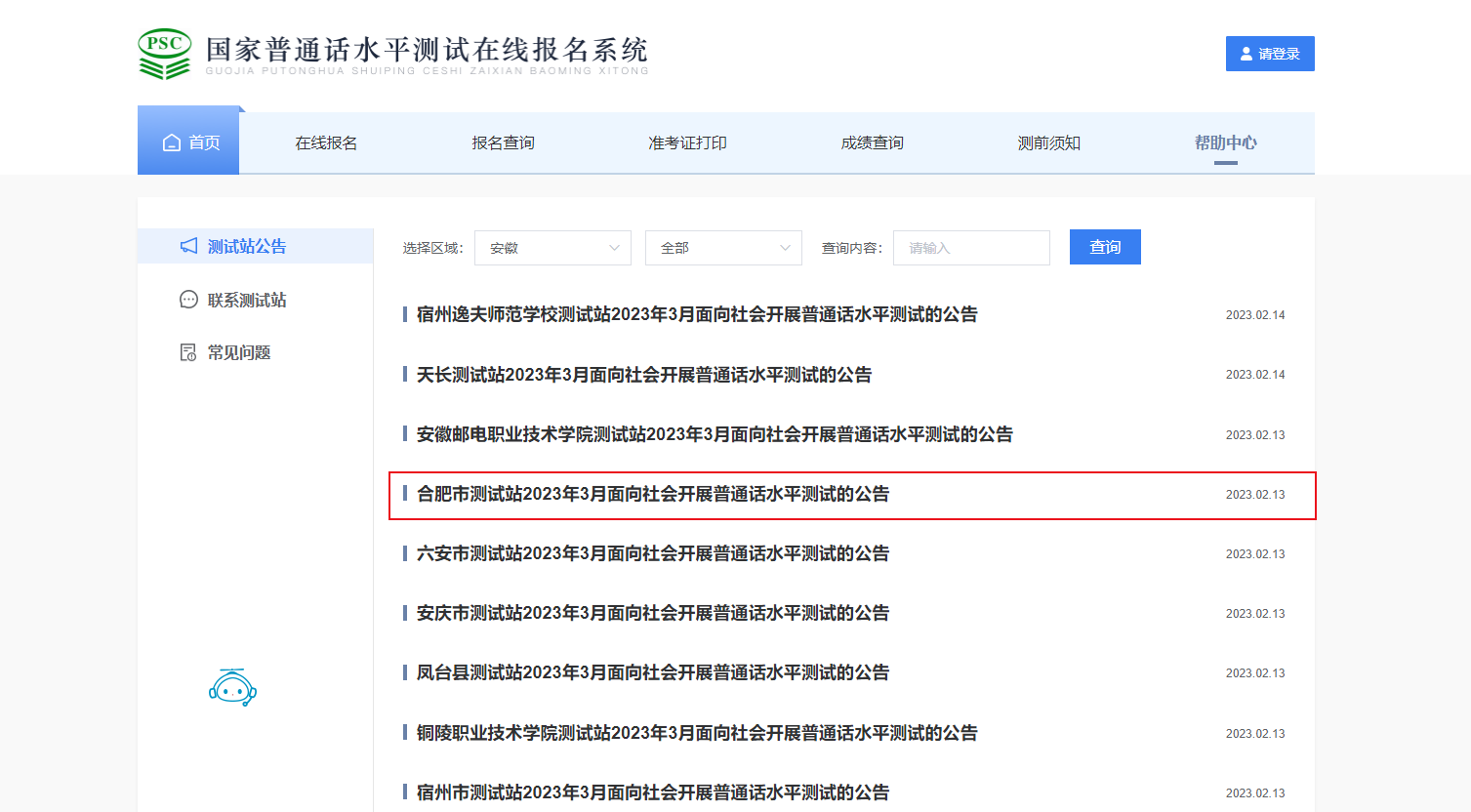Click date 2023.02.13 on 宿州市测试站 row
The height and width of the screenshot is (812, 1471).
1255,793
